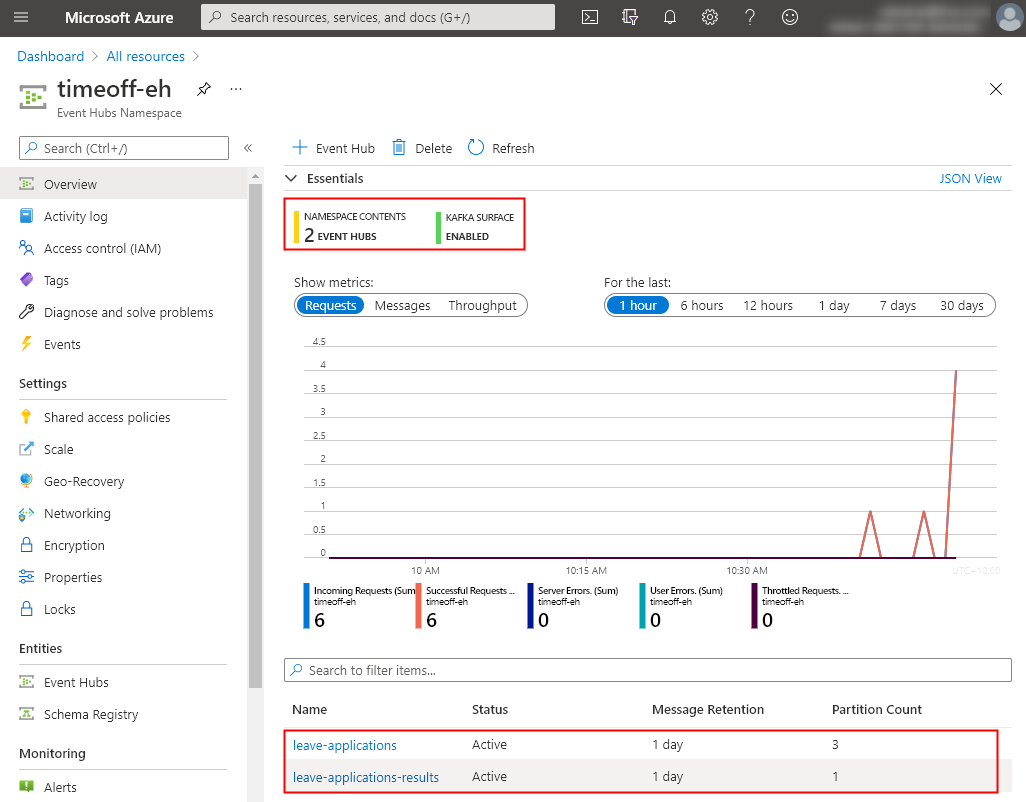Viewport: 1026px width, 802px height.
Task: Pin timeoff-eh to dashboard with pin icon
Action: [204, 89]
